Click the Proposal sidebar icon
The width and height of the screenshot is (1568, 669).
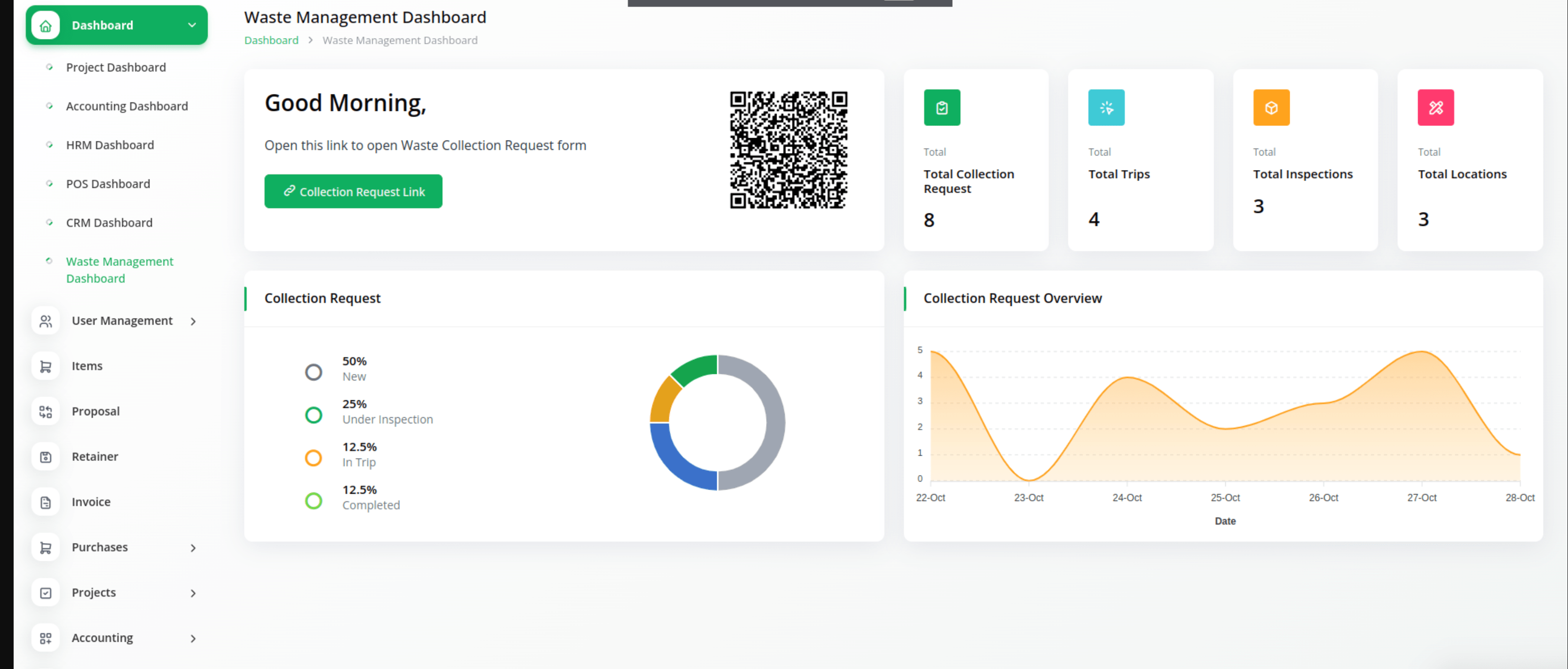tap(46, 412)
